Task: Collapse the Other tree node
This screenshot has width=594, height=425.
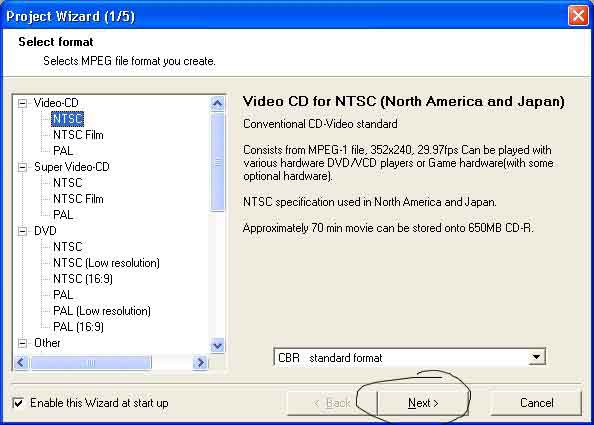Action: click(x=23, y=343)
